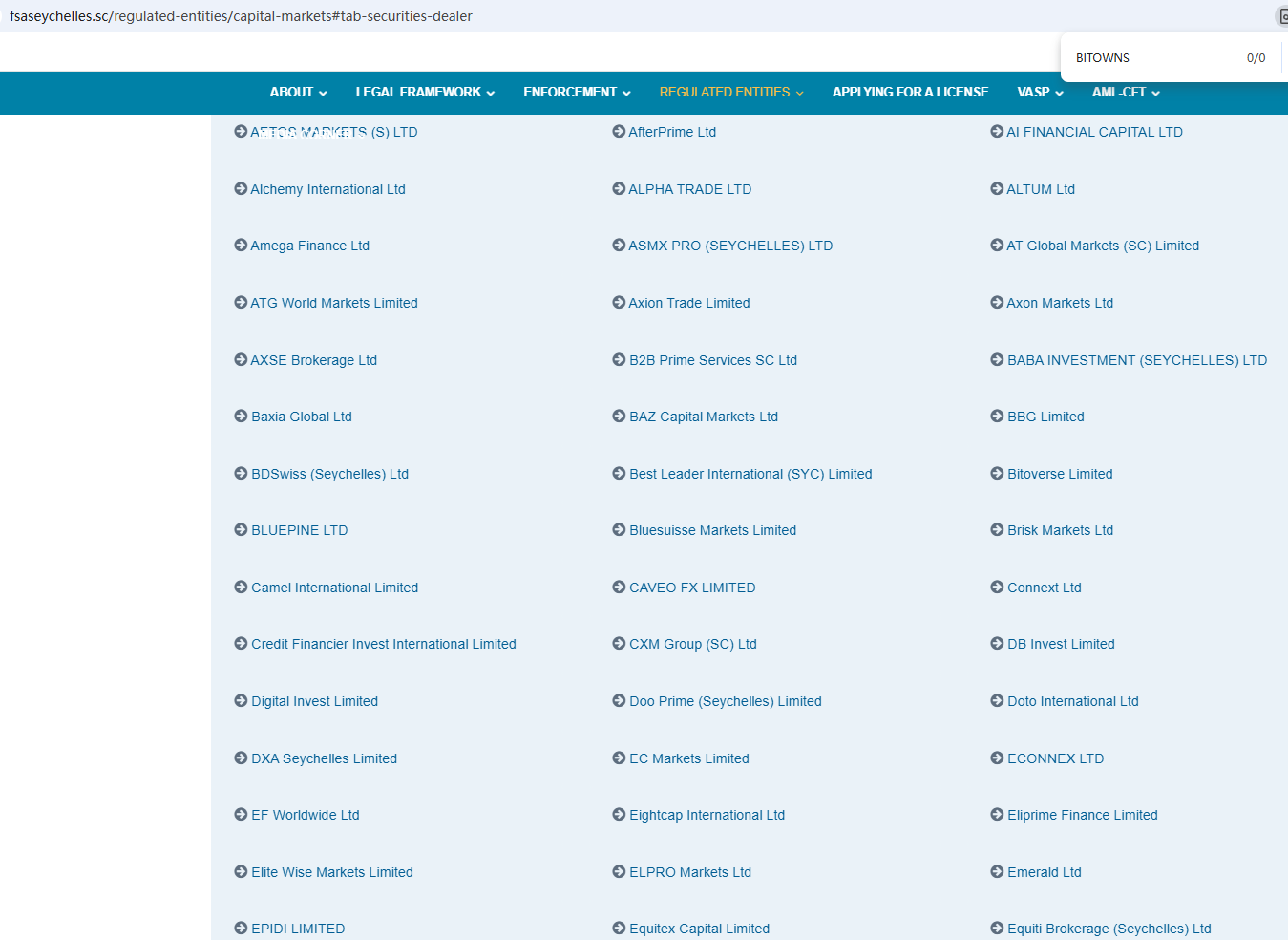Click the arrow icon next to Camel International Limited

click(241, 587)
